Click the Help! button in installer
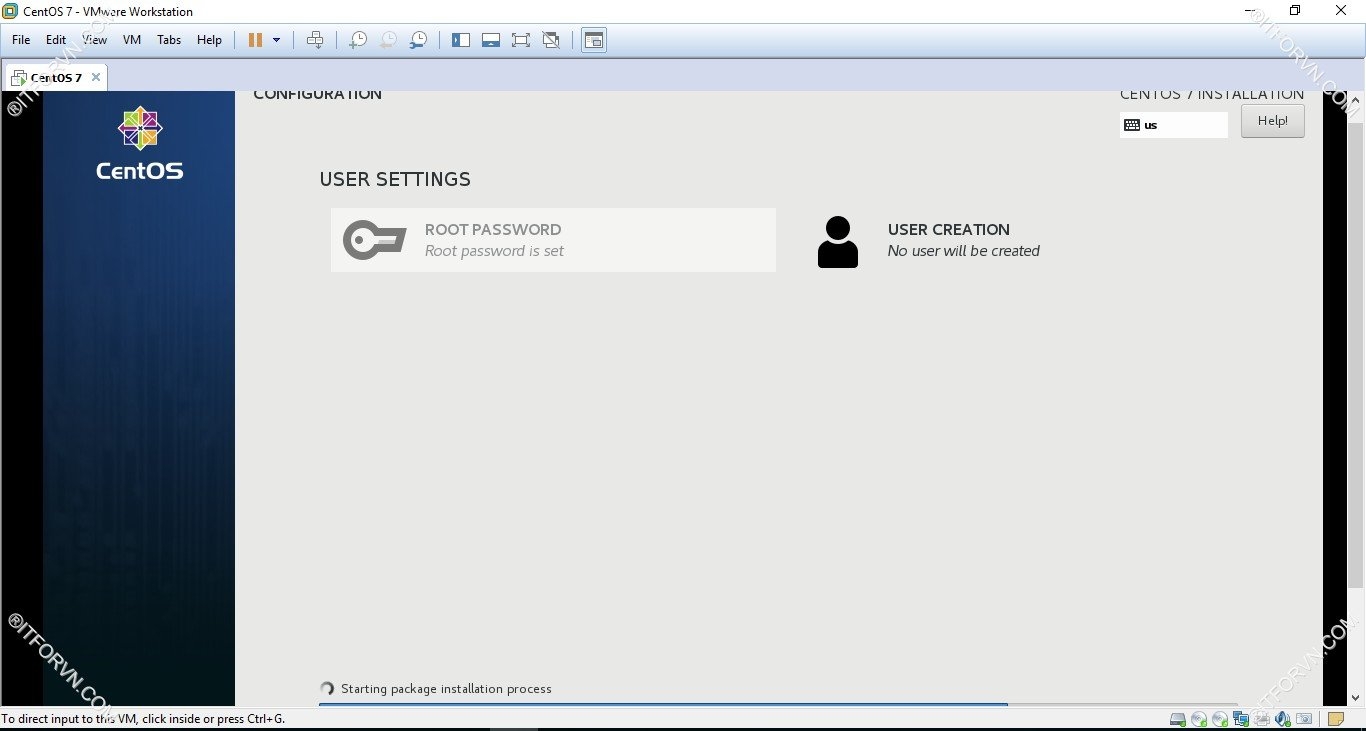This screenshot has width=1366, height=731. pyautogui.click(x=1272, y=121)
